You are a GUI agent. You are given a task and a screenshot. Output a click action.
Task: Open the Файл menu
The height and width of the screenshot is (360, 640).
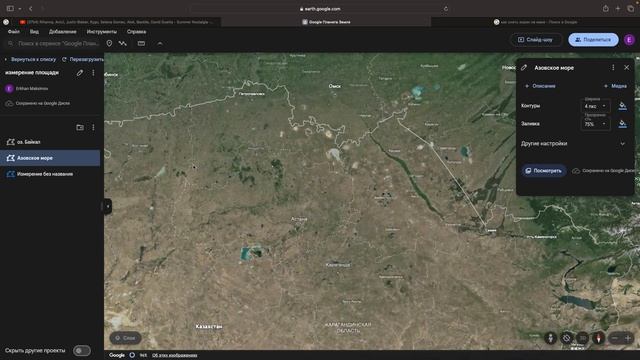(x=13, y=31)
